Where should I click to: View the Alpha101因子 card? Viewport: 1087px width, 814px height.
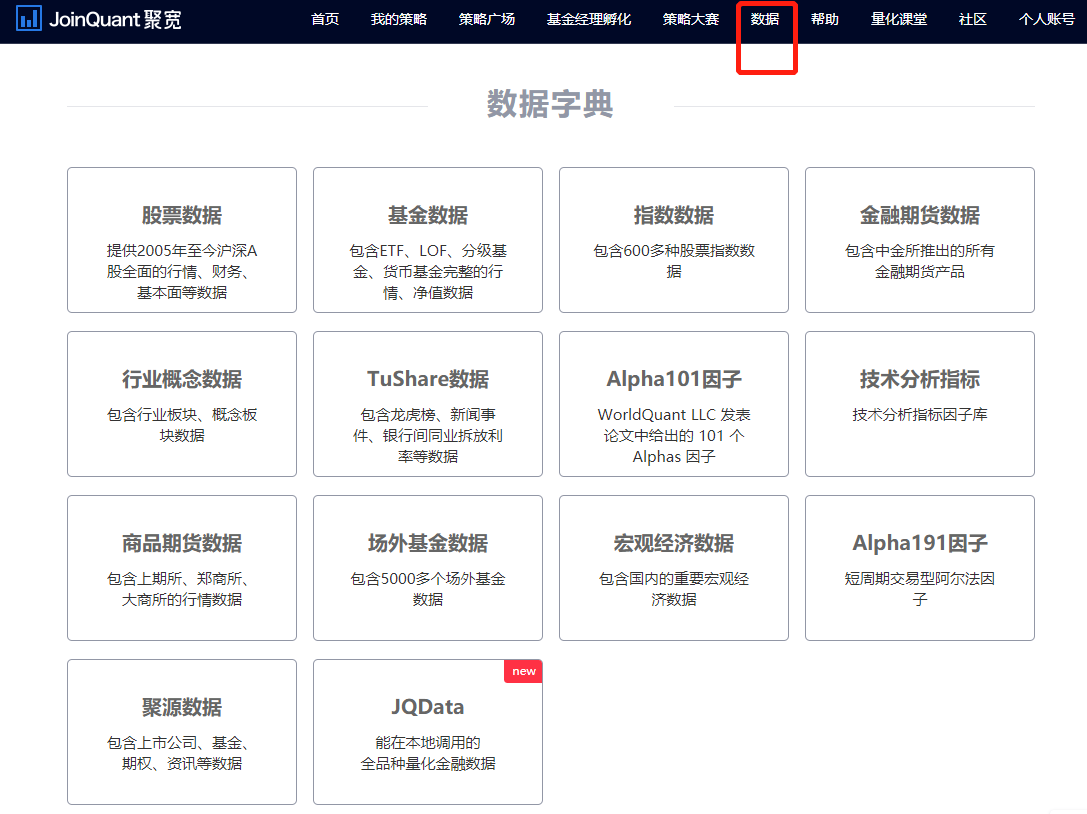pos(674,404)
